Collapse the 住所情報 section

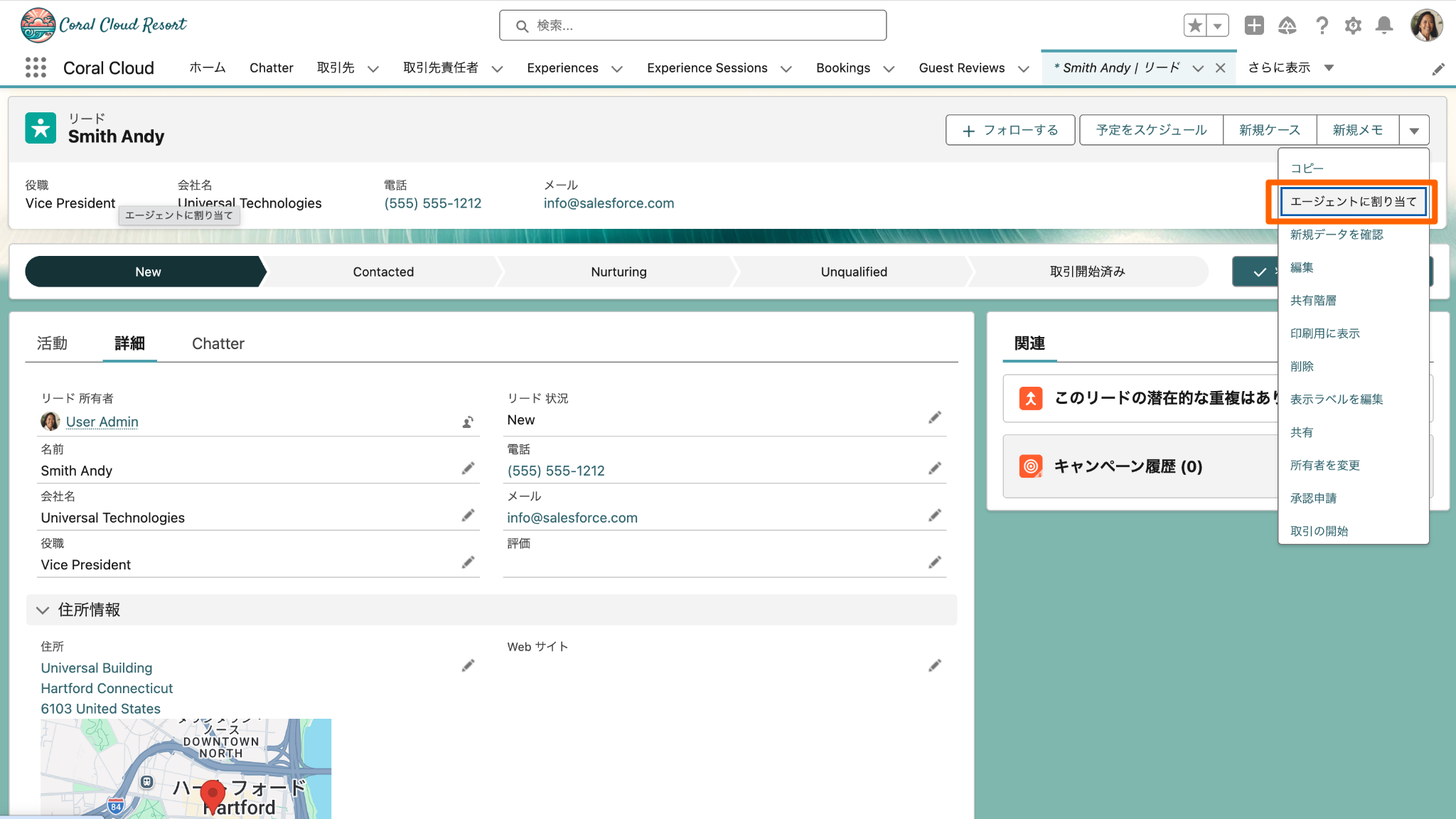coord(43,610)
